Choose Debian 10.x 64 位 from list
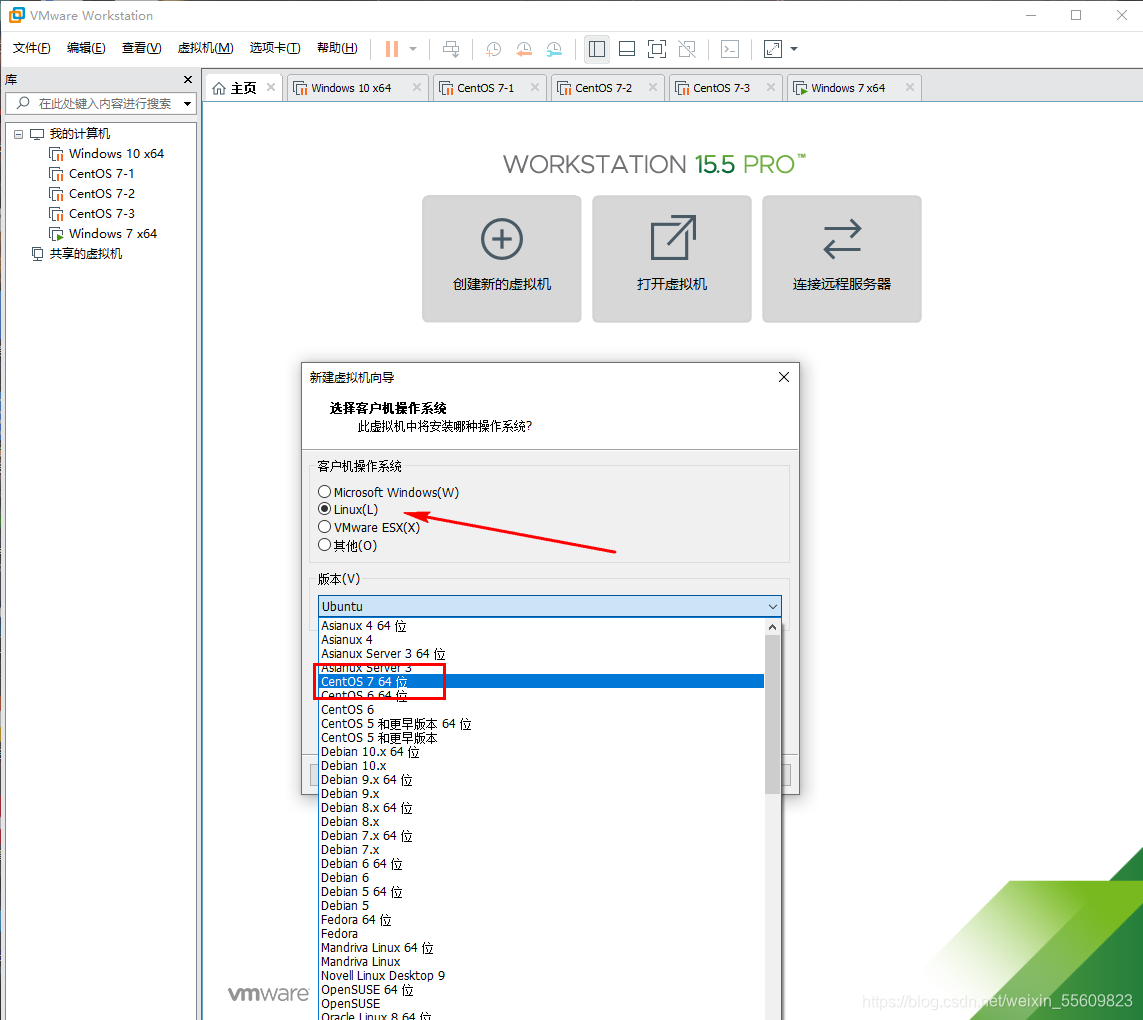The width and height of the screenshot is (1143, 1020). pos(542,752)
